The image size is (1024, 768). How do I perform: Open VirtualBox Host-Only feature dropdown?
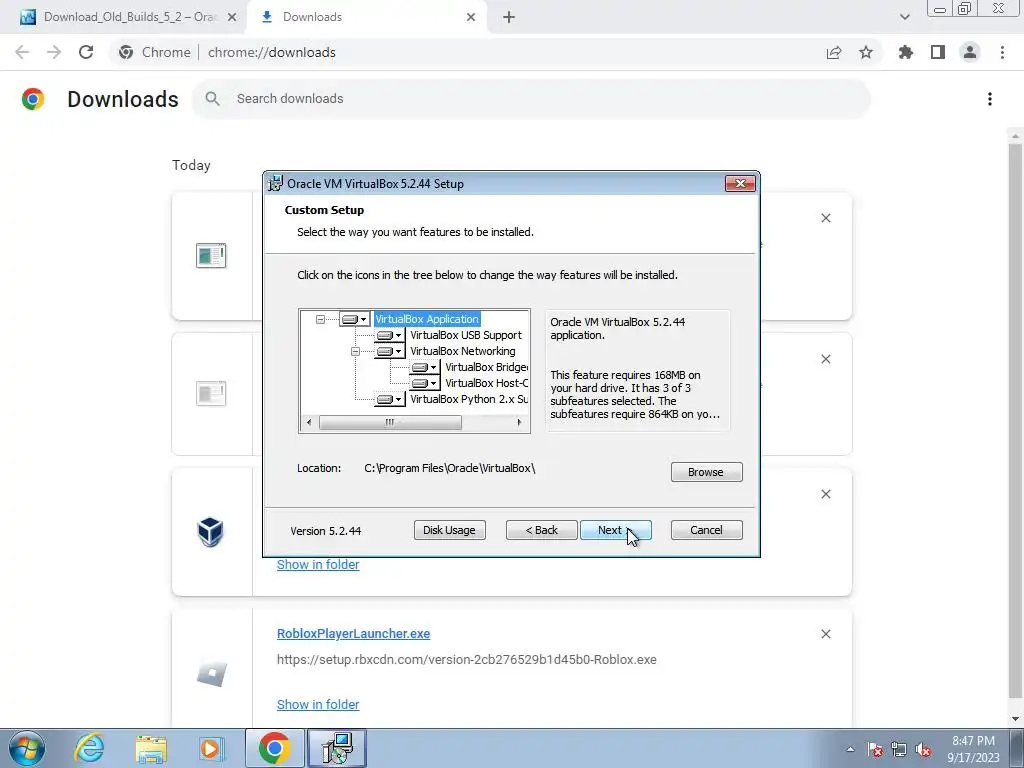click(425, 383)
